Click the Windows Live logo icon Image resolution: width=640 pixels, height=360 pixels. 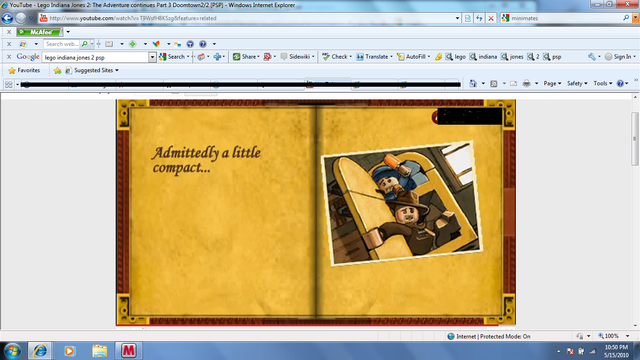23,44
